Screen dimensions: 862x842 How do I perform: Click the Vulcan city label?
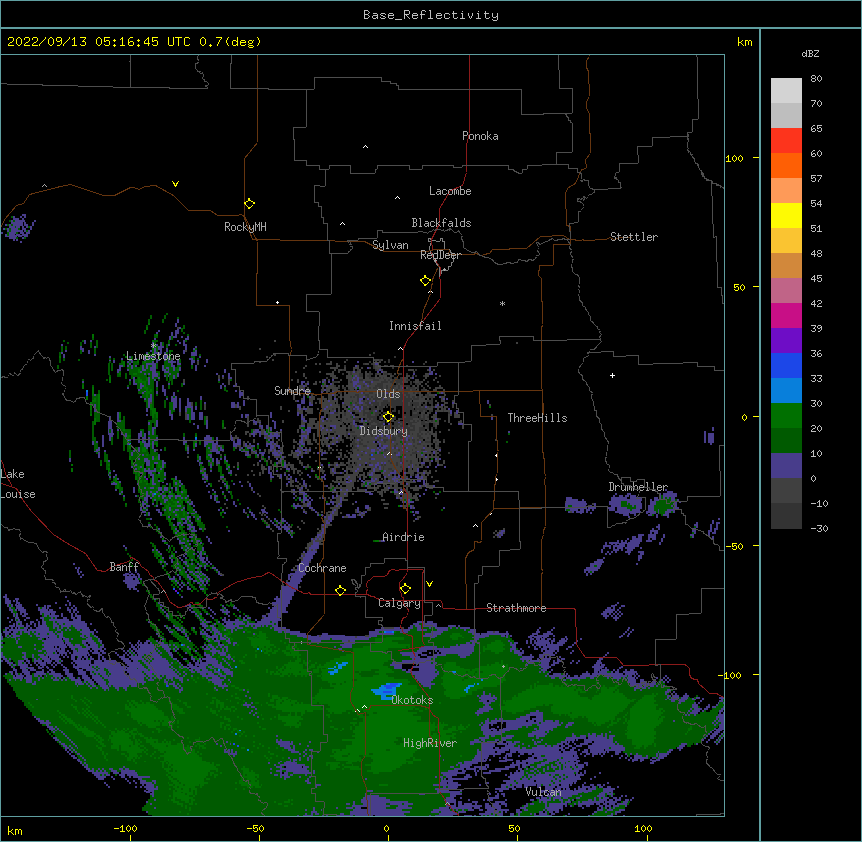543,792
